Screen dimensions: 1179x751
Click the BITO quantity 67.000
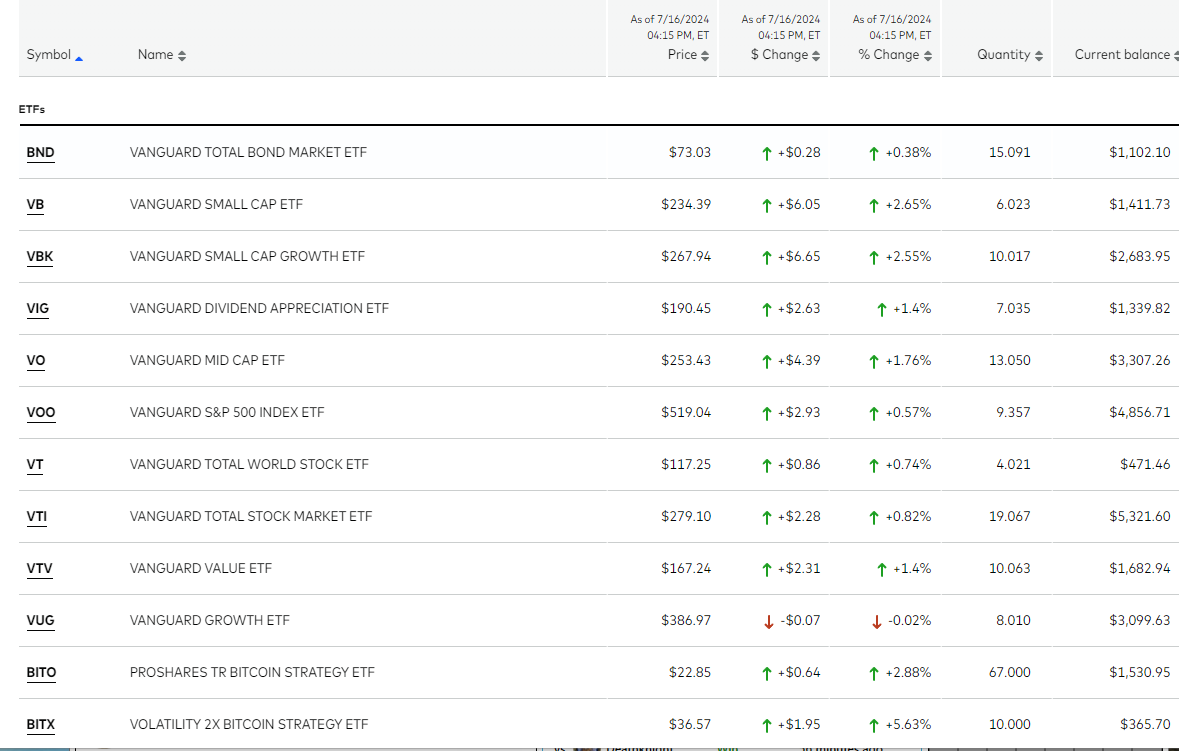pos(1010,672)
